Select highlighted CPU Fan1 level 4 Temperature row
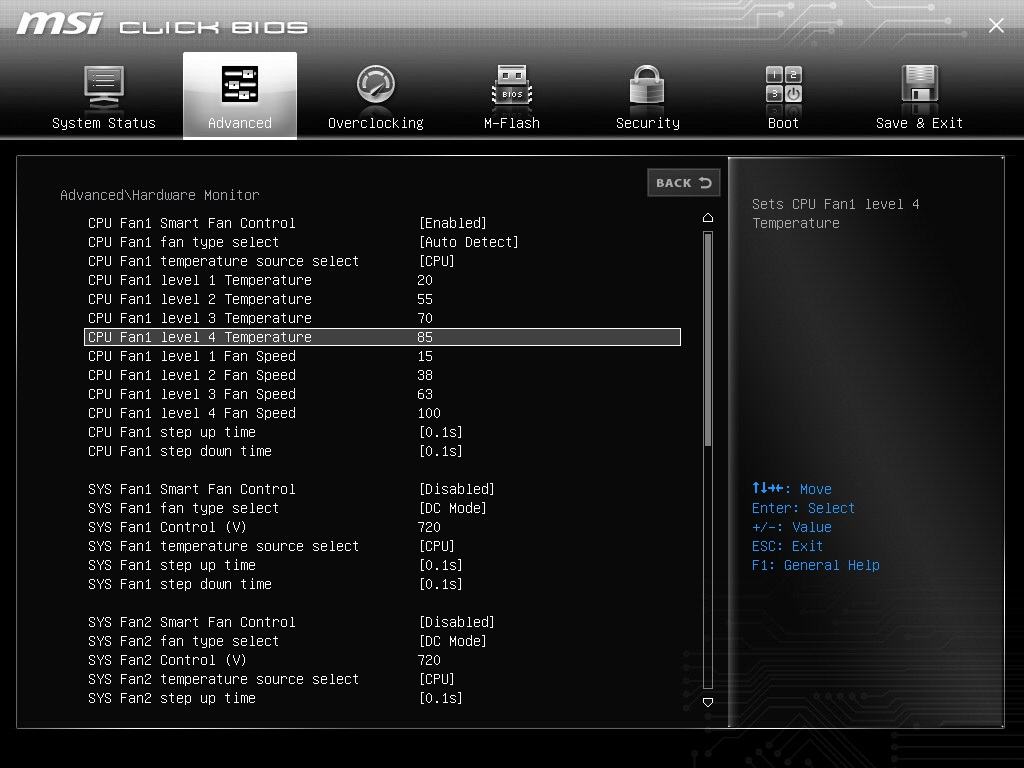Image resolution: width=1024 pixels, height=768 pixels. tap(383, 337)
